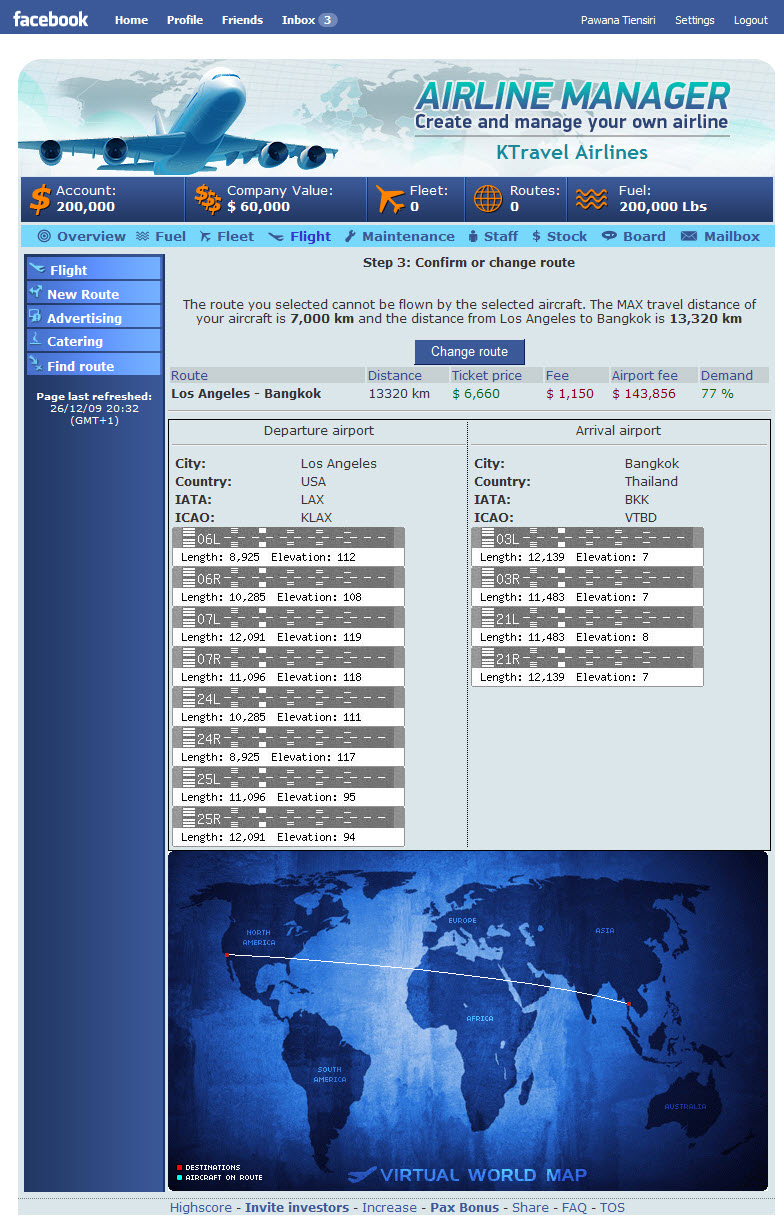Image resolution: width=784 pixels, height=1231 pixels.
Task: Click the Logout link
Action: click(x=751, y=20)
